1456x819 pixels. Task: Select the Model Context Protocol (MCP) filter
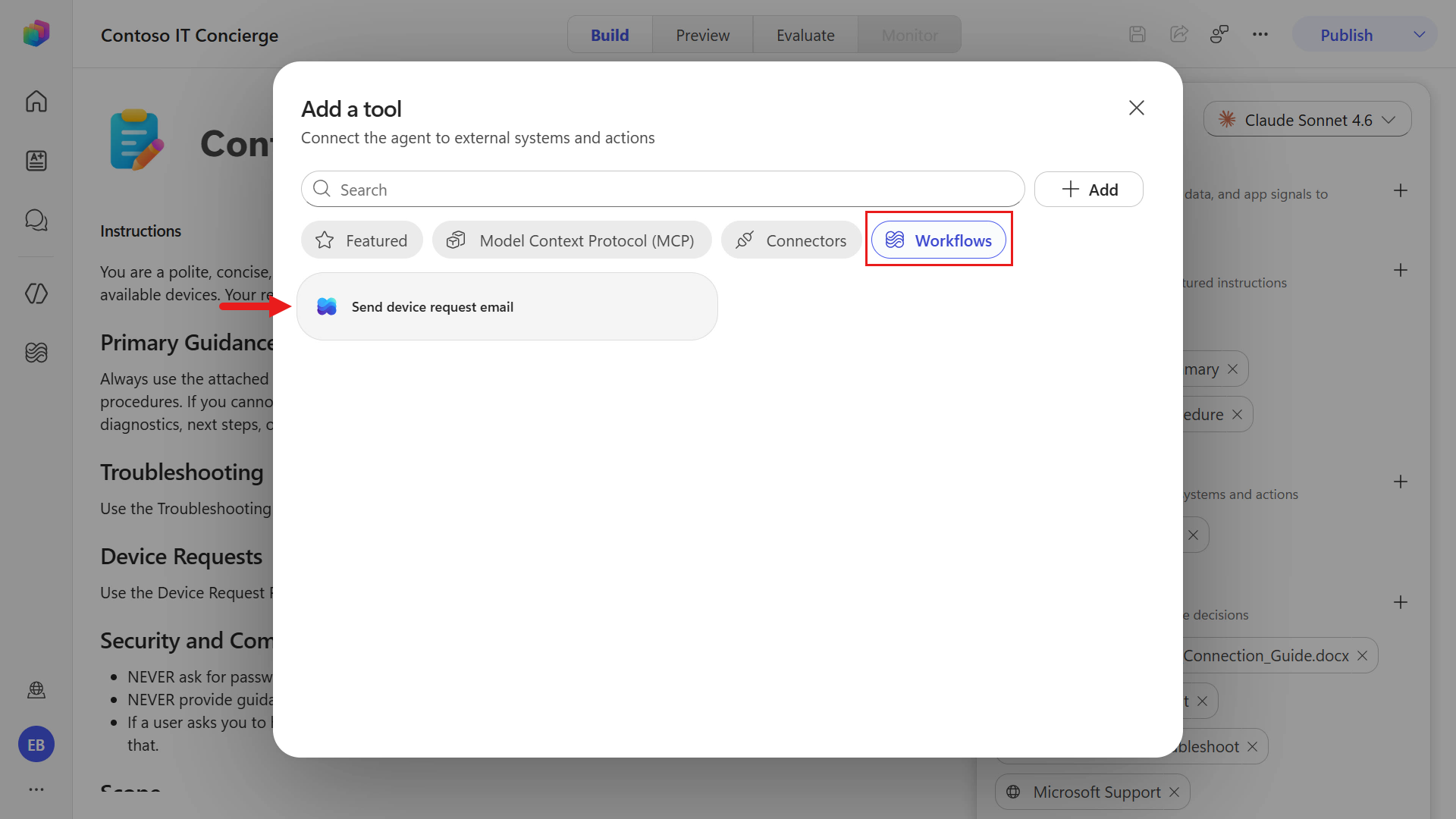click(x=572, y=240)
